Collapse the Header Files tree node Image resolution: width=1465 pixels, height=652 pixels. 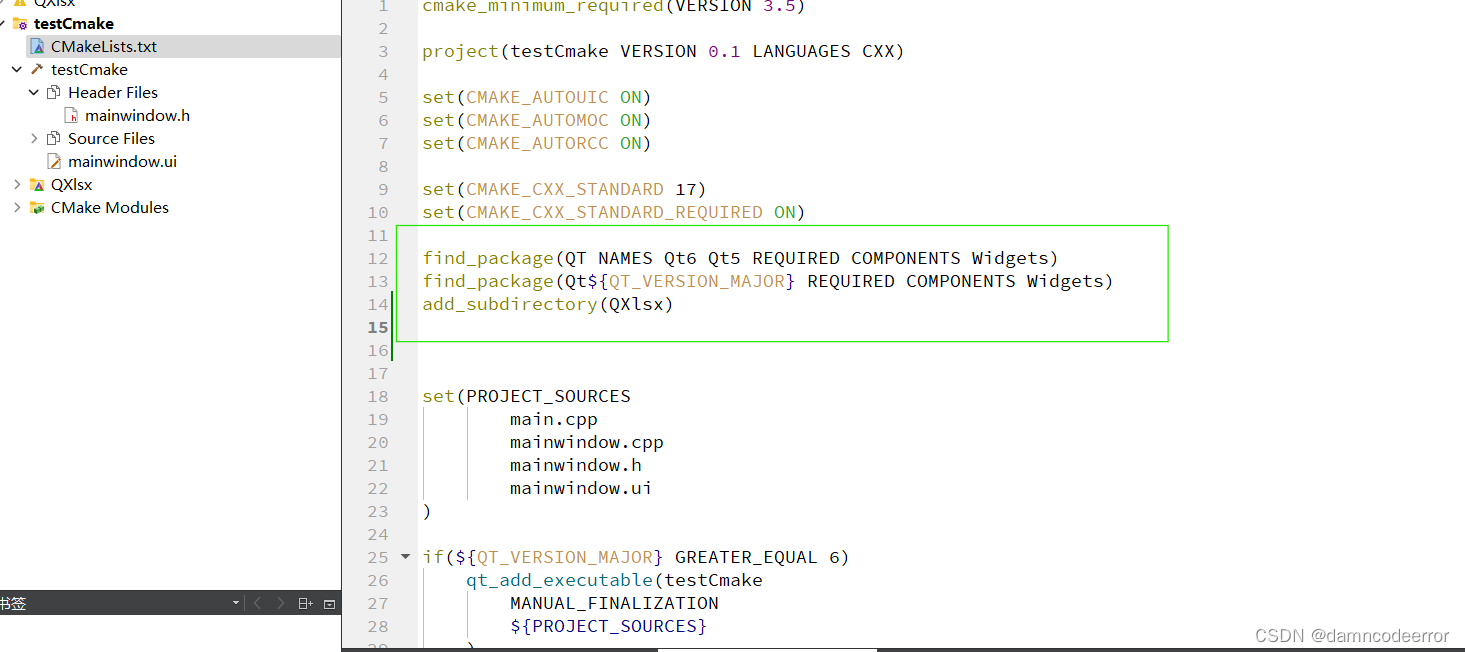coord(33,92)
